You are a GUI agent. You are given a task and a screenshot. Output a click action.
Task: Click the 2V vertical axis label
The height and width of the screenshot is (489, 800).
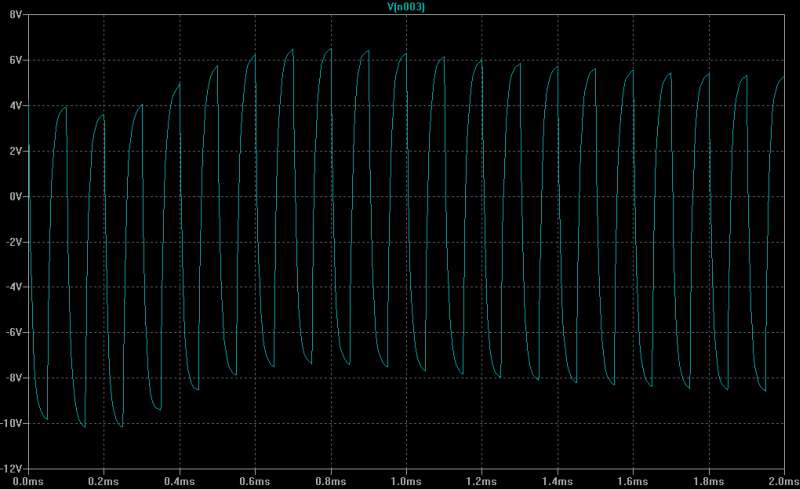click(x=15, y=151)
